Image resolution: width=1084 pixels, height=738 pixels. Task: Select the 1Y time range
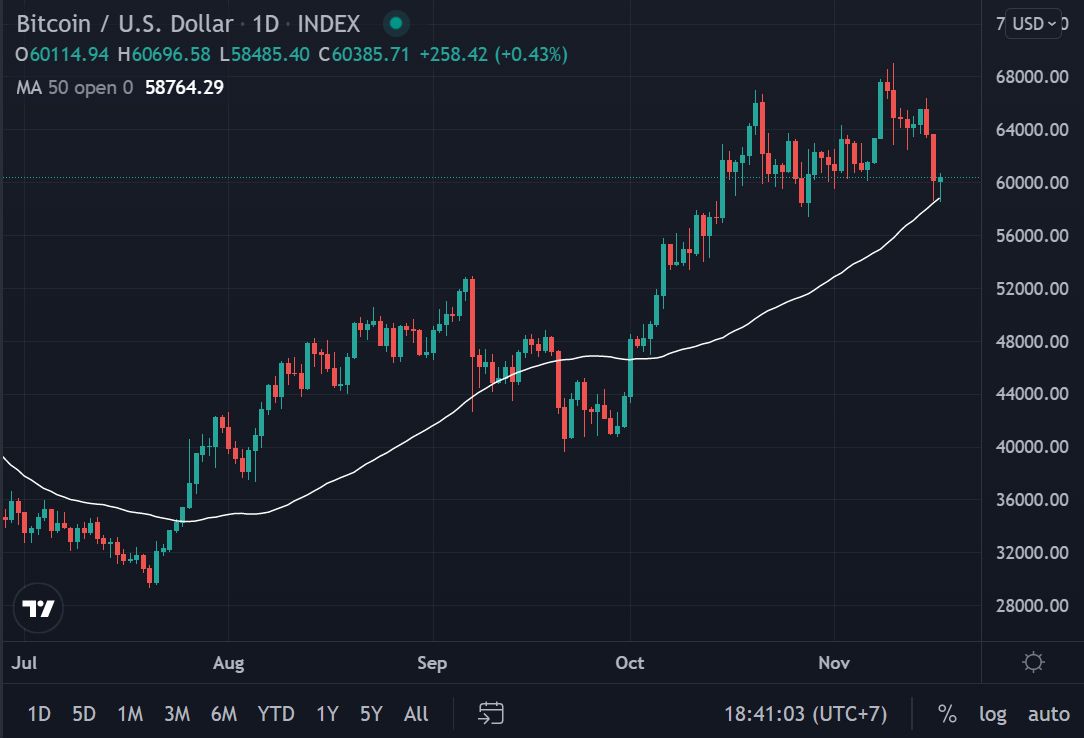(x=327, y=714)
